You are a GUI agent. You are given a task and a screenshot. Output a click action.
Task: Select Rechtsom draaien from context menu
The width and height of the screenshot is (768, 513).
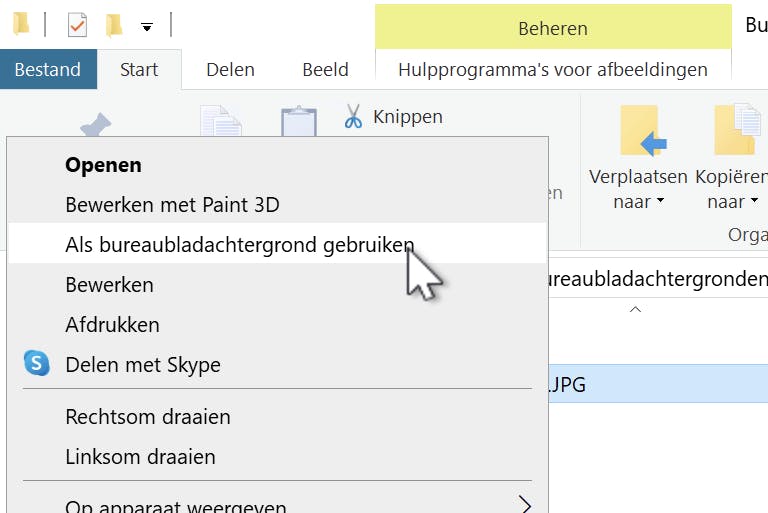[x=148, y=417]
